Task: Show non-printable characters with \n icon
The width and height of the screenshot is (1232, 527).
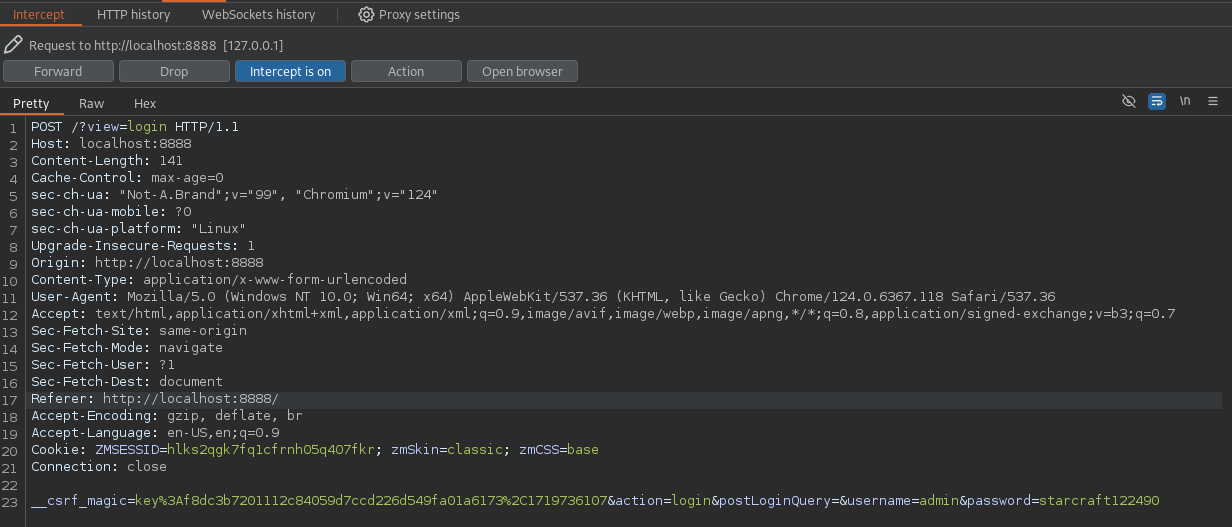Action: point(1185,102)
